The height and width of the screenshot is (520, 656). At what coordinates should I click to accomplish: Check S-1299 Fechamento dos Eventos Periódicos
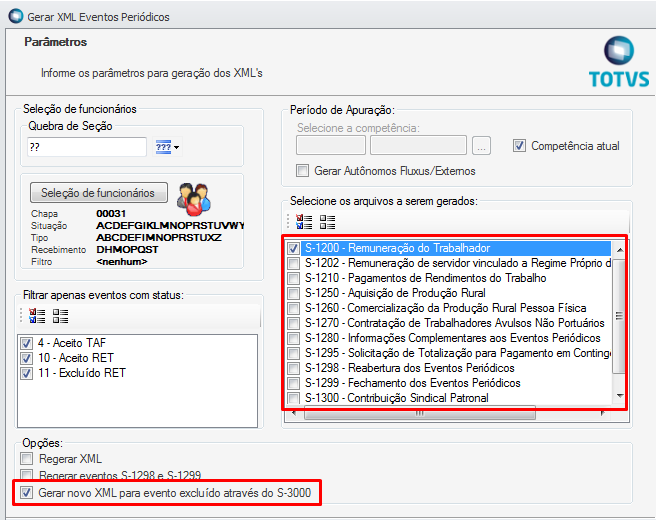pos(293,383)
